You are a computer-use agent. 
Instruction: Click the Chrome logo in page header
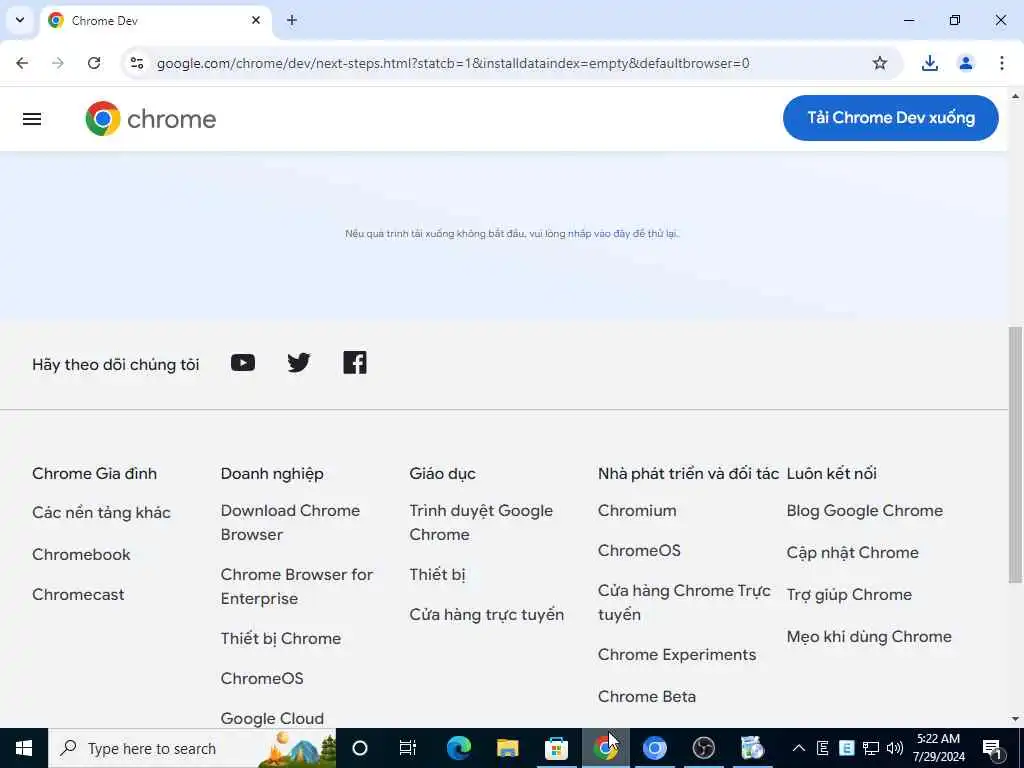click(x=151, y=119)
